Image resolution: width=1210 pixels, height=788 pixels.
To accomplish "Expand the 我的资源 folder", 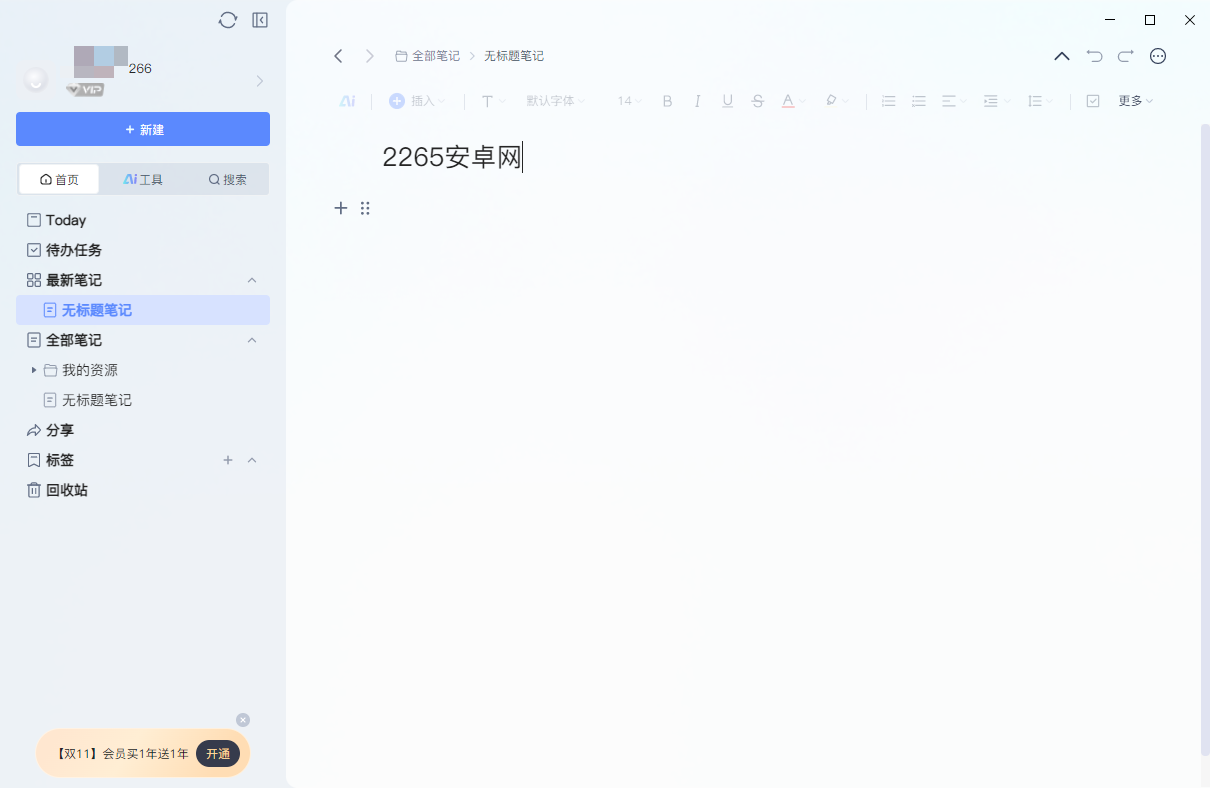I will [x=36, y=370].
